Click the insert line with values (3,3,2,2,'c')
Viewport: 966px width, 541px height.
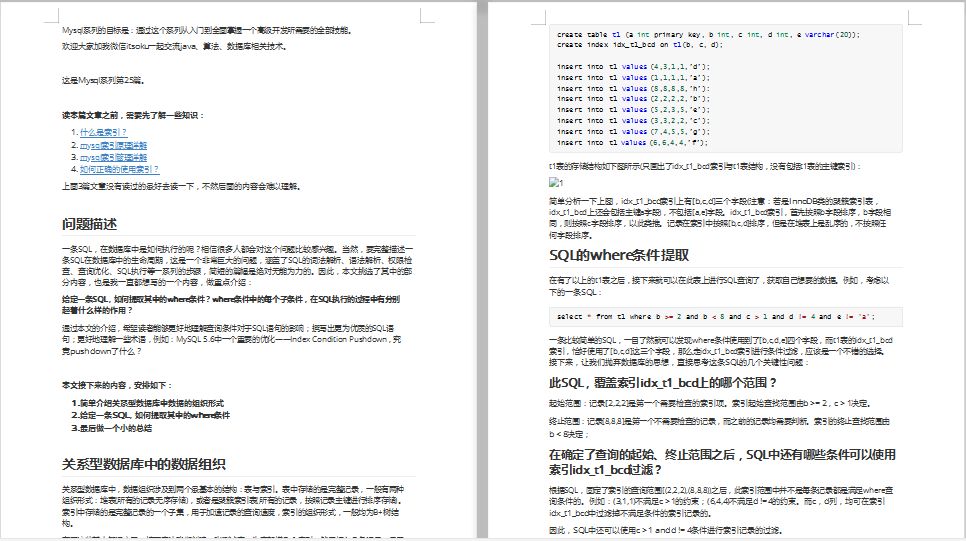click(633, 121)
